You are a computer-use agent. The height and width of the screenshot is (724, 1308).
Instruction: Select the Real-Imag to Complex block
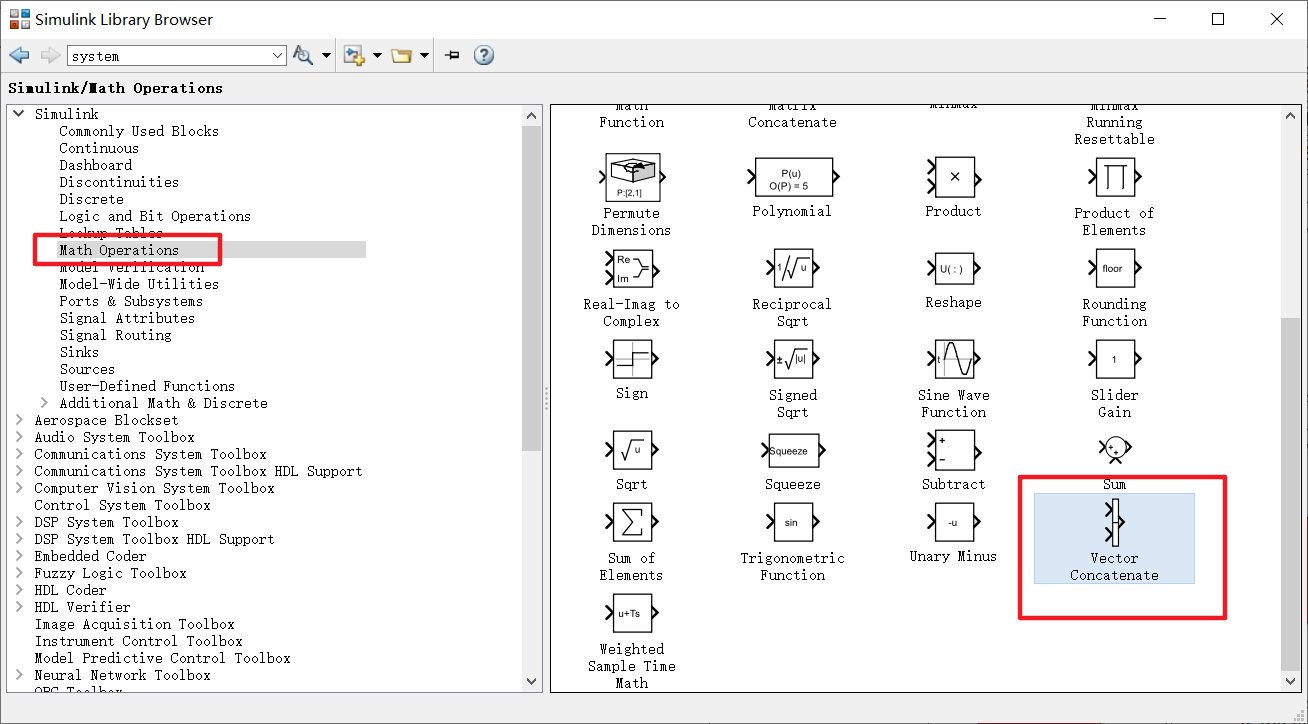click(x=631, y=268)
